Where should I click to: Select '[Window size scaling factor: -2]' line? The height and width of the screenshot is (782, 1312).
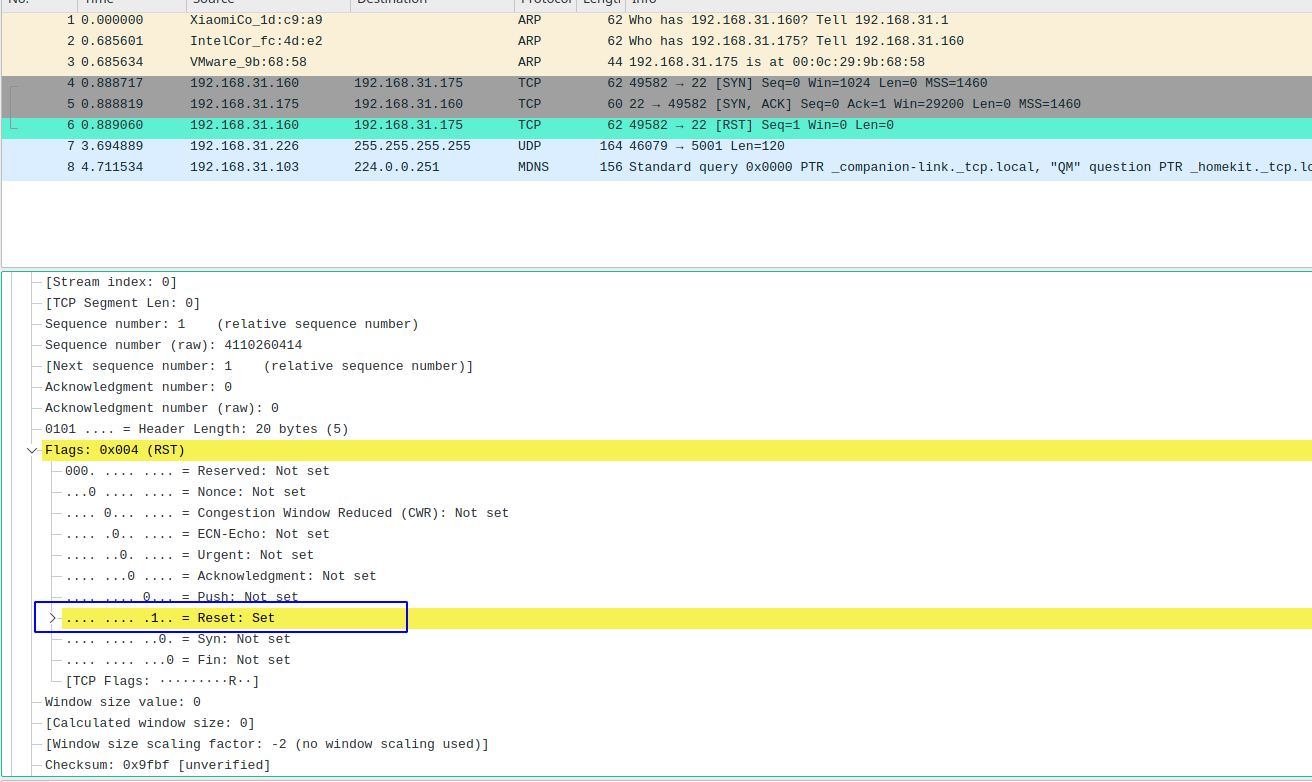[x=267, y=744]
